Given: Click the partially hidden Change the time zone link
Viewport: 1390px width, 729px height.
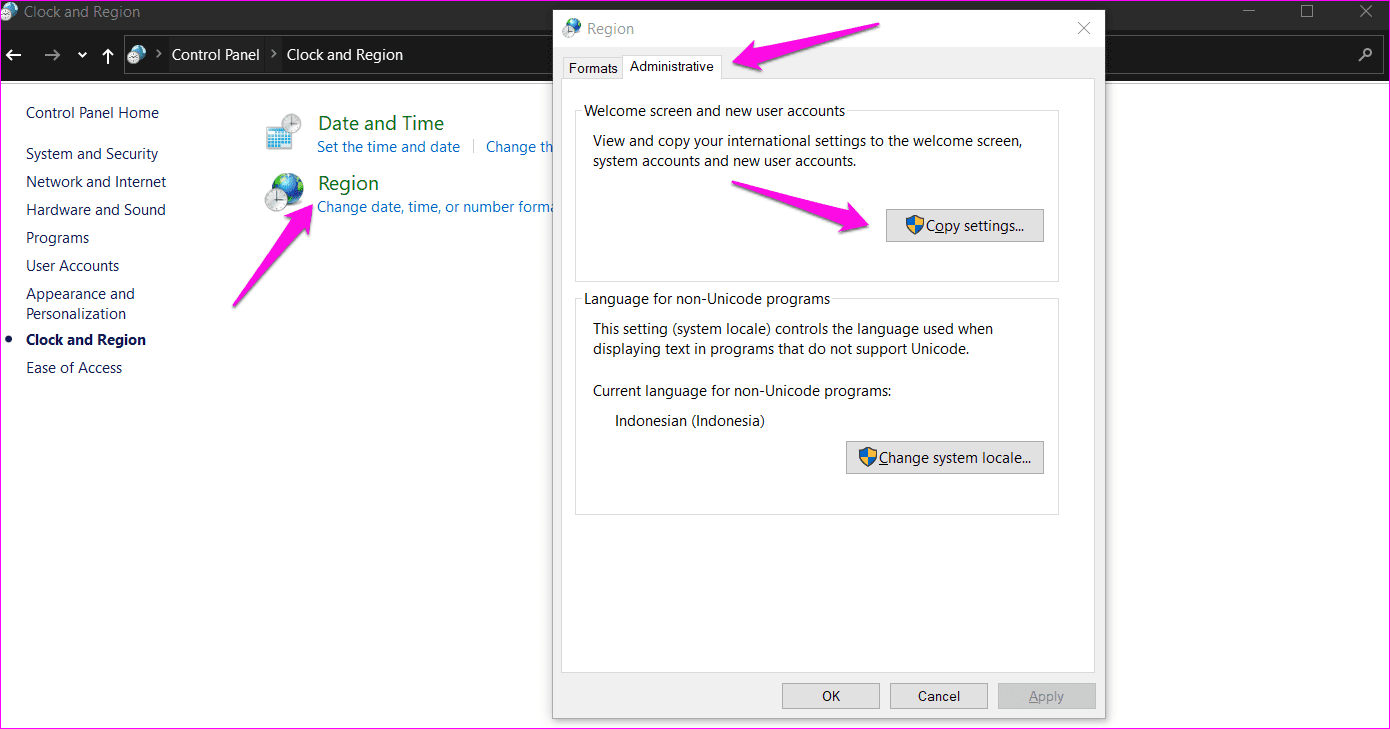Looking at the screenshot, I should tap(519, 147).
